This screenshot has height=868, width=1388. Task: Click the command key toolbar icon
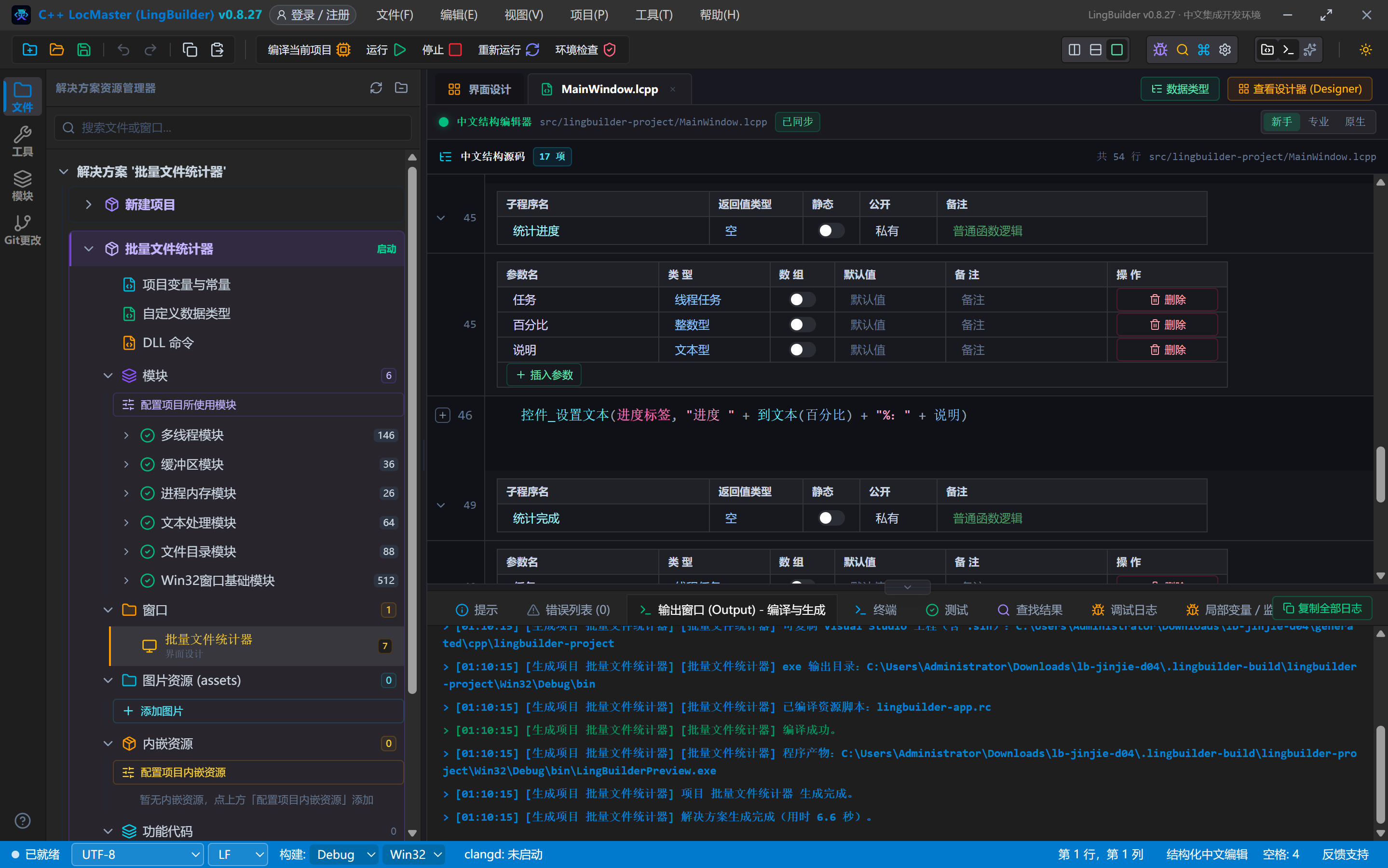(1204, 50)
